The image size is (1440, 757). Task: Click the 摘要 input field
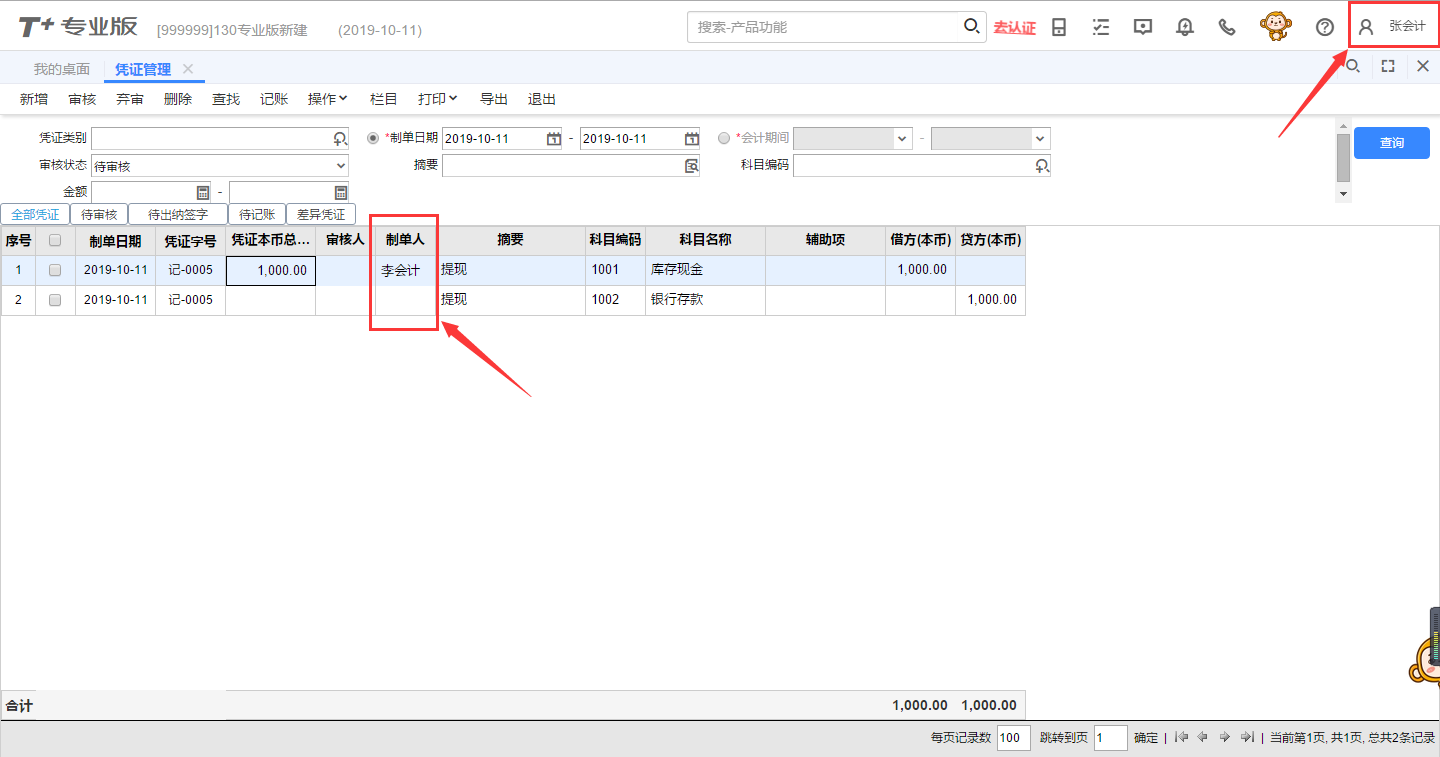[562, 166]
